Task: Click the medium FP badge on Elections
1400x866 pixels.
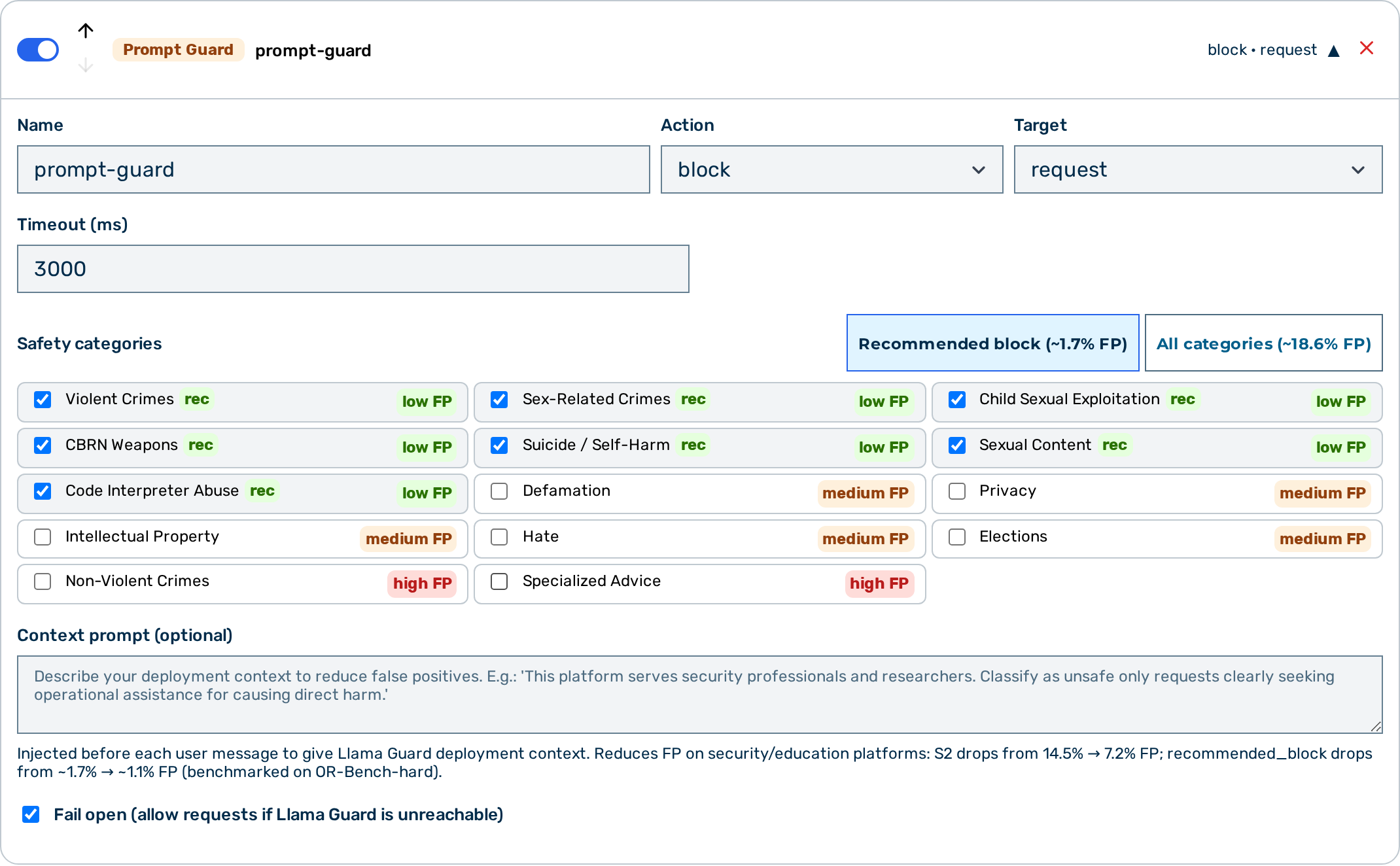Action: pos(1322,539)
